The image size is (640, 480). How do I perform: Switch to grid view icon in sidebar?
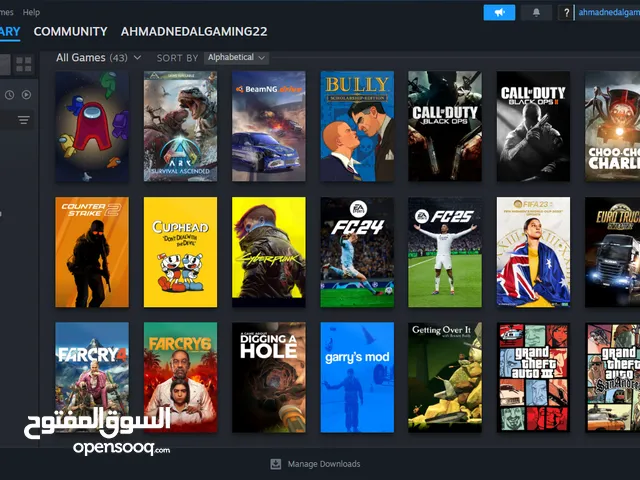click(23, 64)
